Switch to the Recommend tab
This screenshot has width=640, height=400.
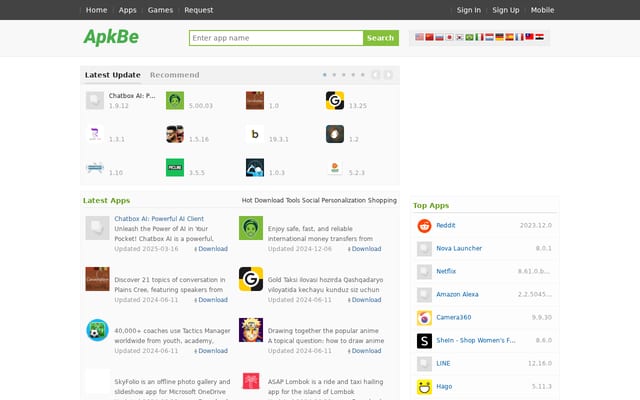pos(174,75)
